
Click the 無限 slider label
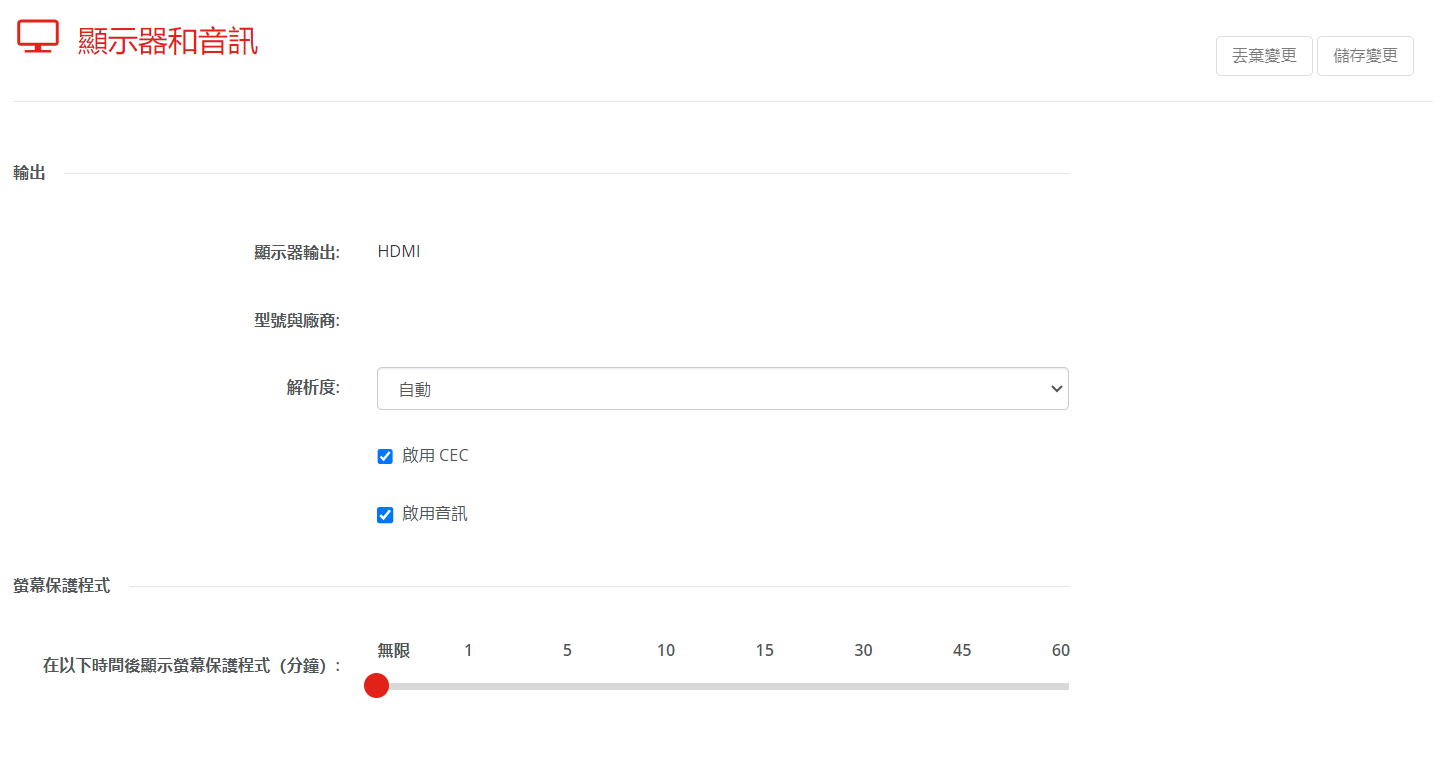tap(393, 651)
